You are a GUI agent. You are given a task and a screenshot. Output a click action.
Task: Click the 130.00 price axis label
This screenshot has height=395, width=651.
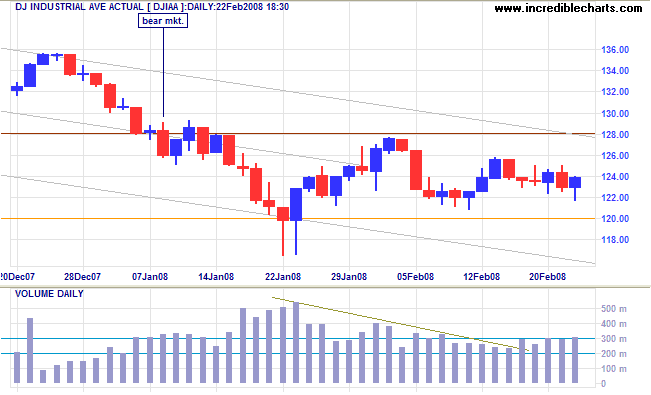(x=615, y=113)
